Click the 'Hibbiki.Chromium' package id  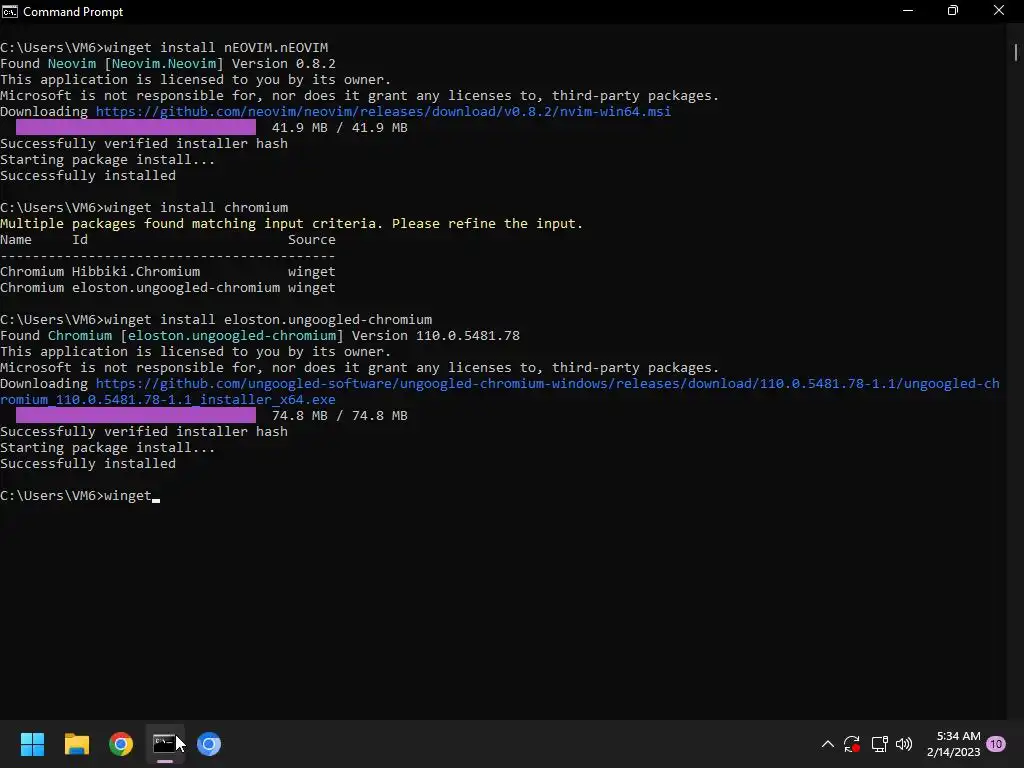[136, 272]
